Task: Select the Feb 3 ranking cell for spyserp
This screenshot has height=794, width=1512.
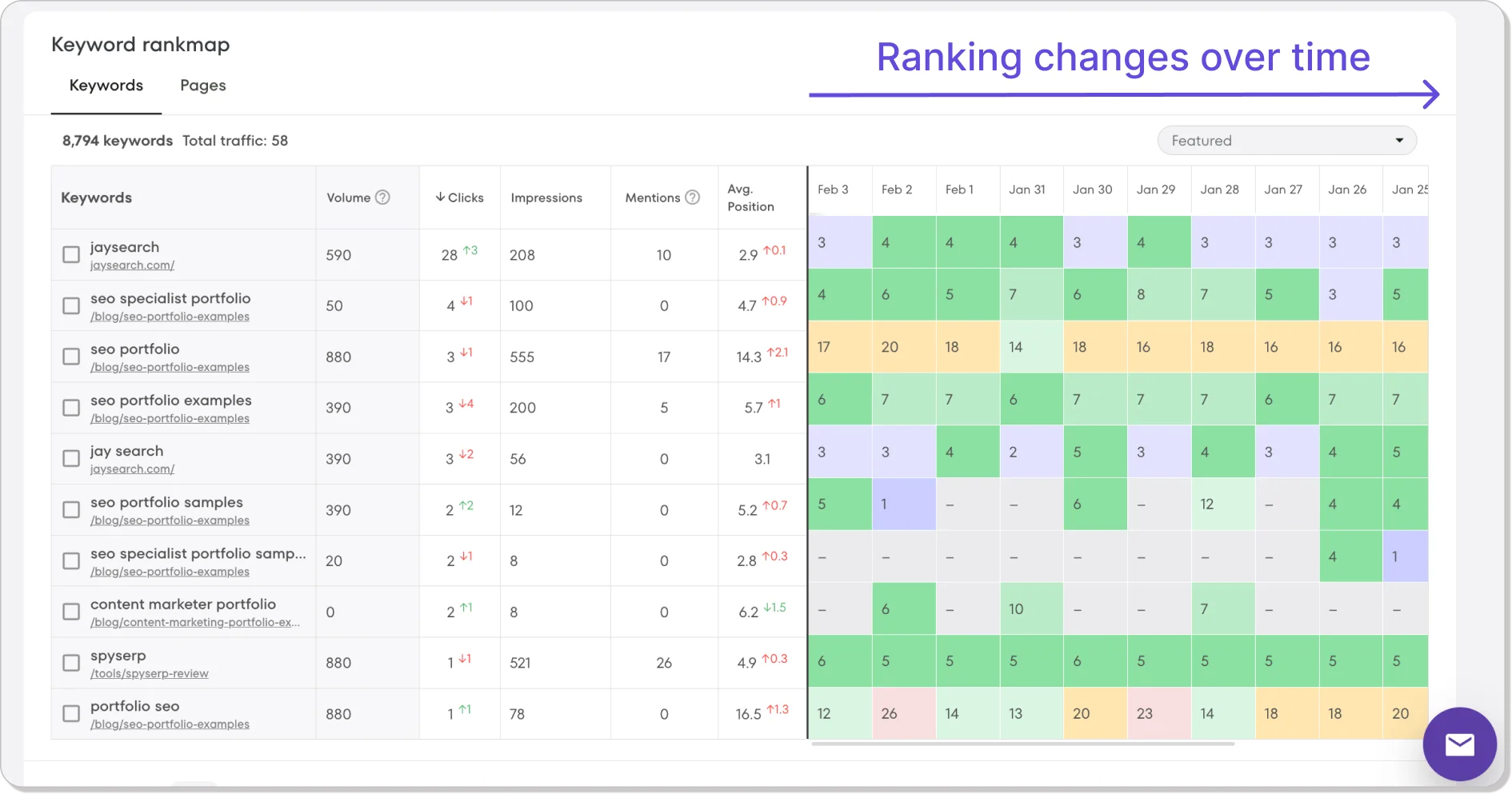Action: coord(839,661)
